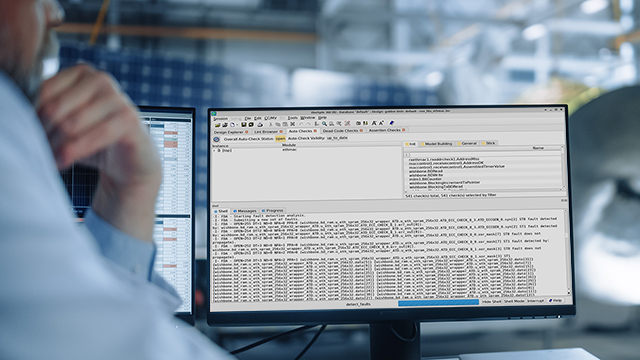Click the Hide Shell button
The height and width of the screenshot is (360, 640).
(491, 301)
